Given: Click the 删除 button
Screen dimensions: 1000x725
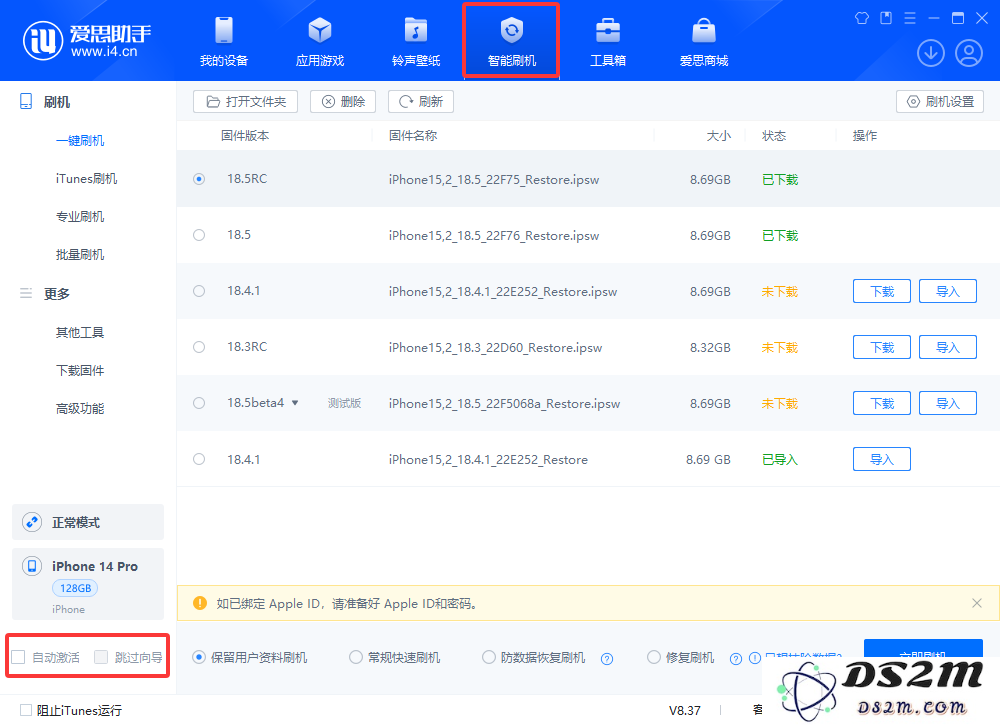Looking at the screenshot, I should pyautogui.click(x=343, y=101).
